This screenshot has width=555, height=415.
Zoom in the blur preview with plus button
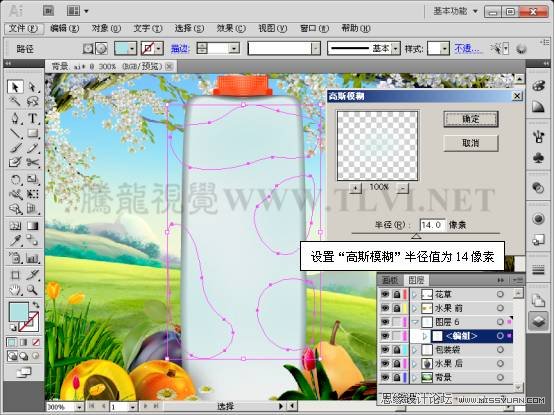pos(355,188)
